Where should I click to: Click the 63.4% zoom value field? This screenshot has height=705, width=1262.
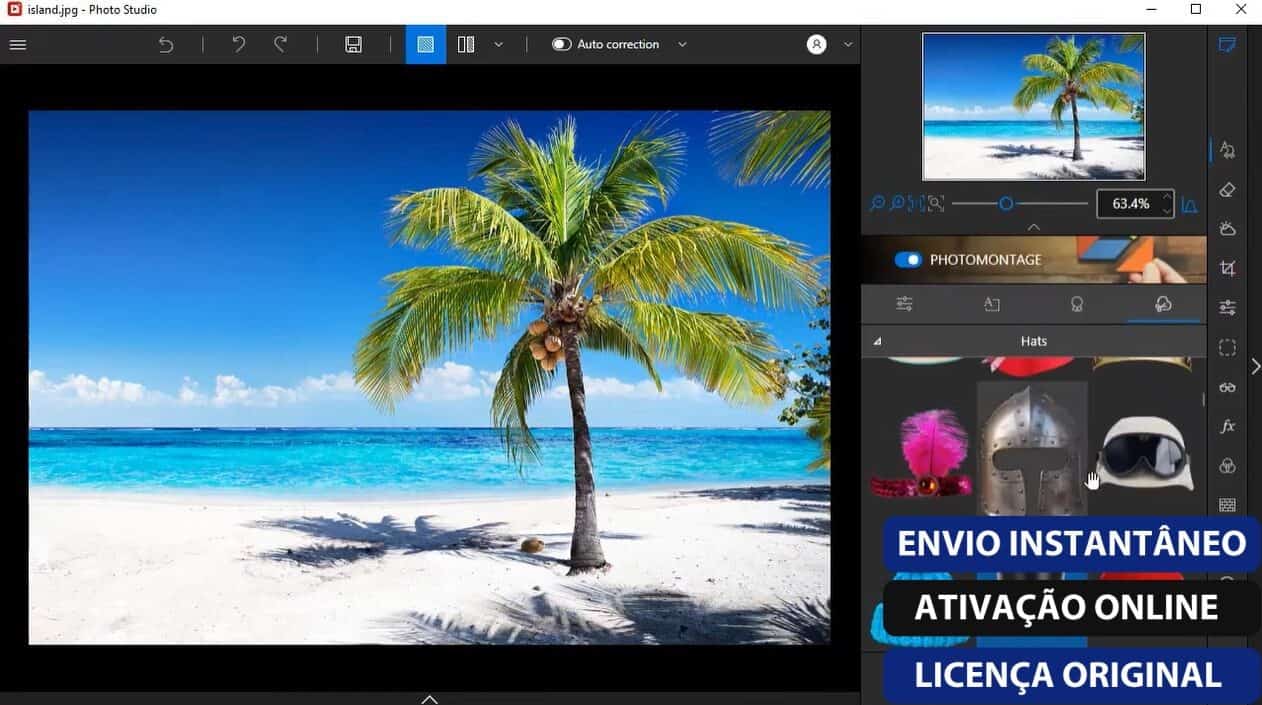click(x=1130, y=204)
